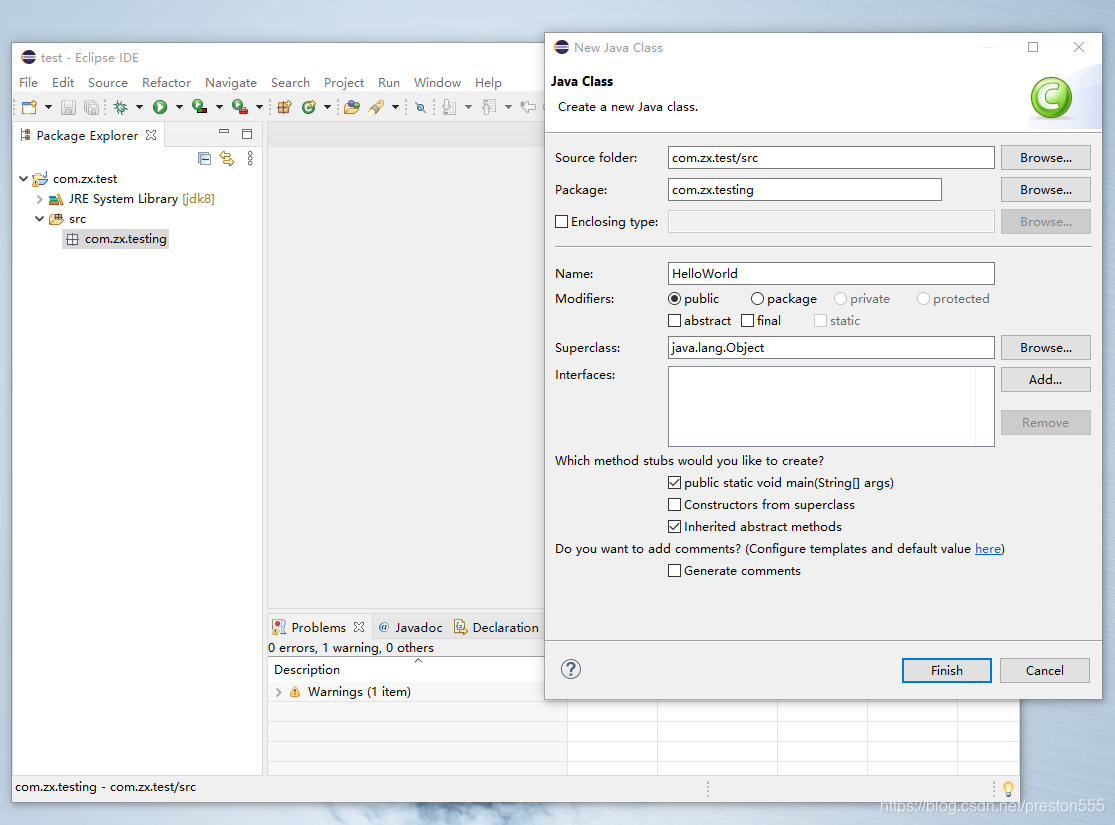Click the Open Type icon

(352, 107)
